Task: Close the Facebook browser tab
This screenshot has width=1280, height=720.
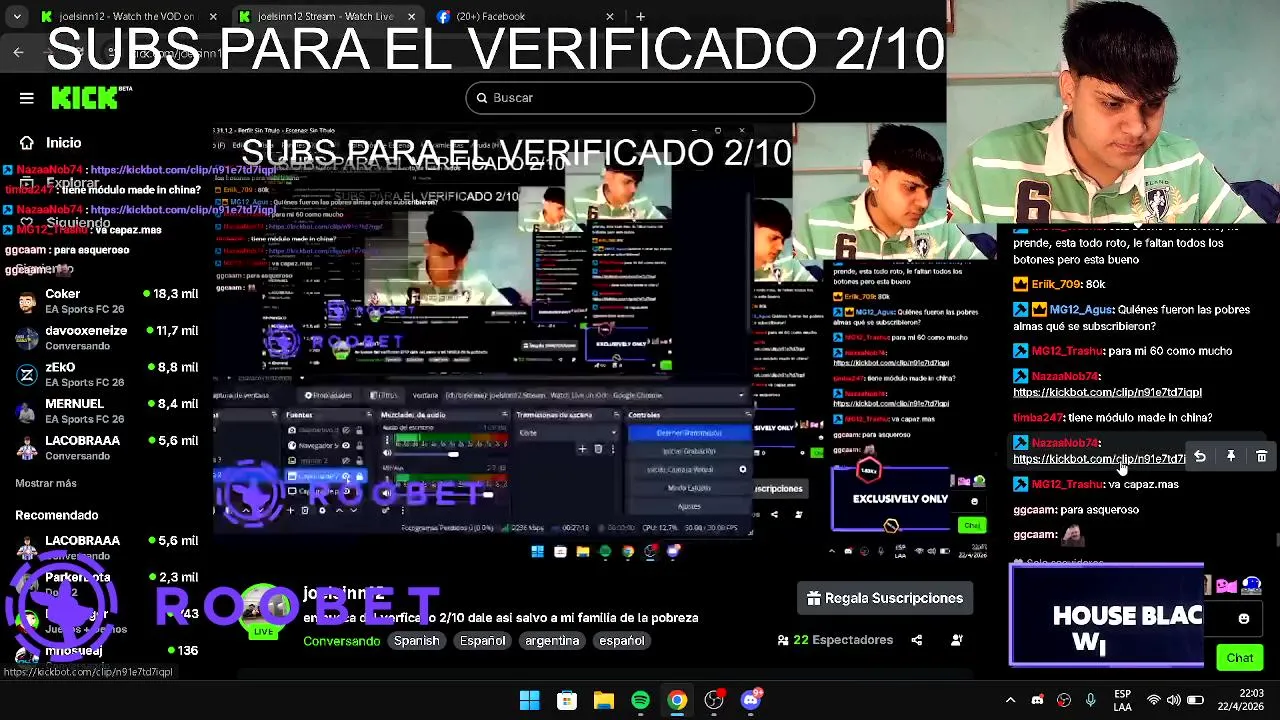Action: (x=610, y=16)
